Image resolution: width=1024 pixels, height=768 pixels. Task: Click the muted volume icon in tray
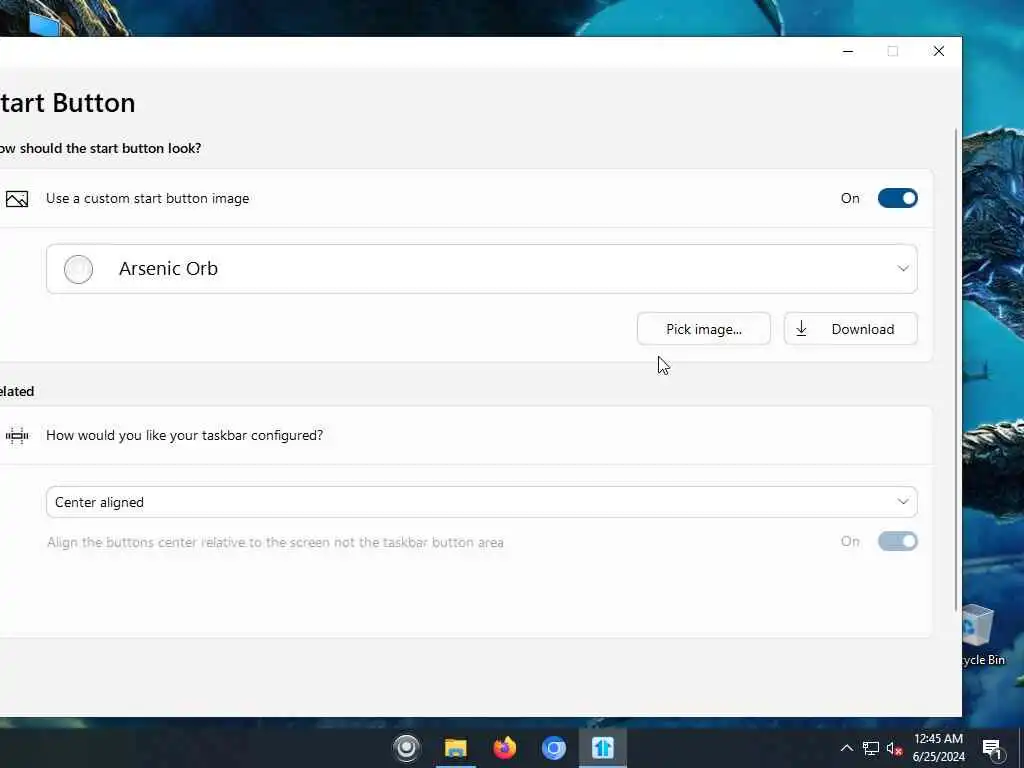click(894, 748)
